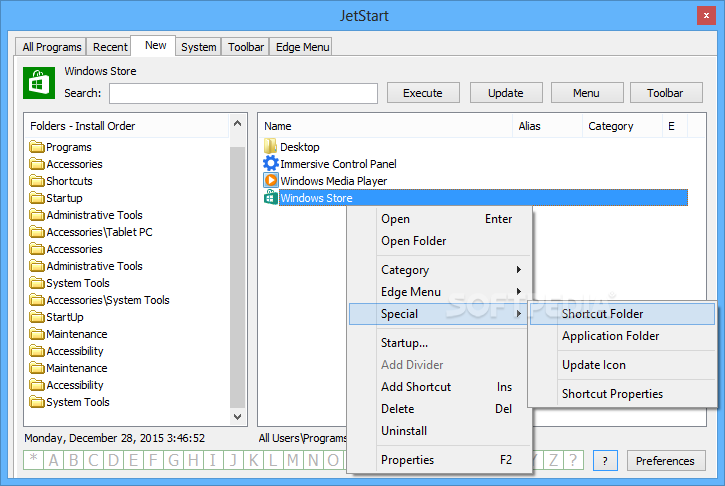Select the Shortcuts folder
This screenshot has height=486, width=725.
point(69,181)
